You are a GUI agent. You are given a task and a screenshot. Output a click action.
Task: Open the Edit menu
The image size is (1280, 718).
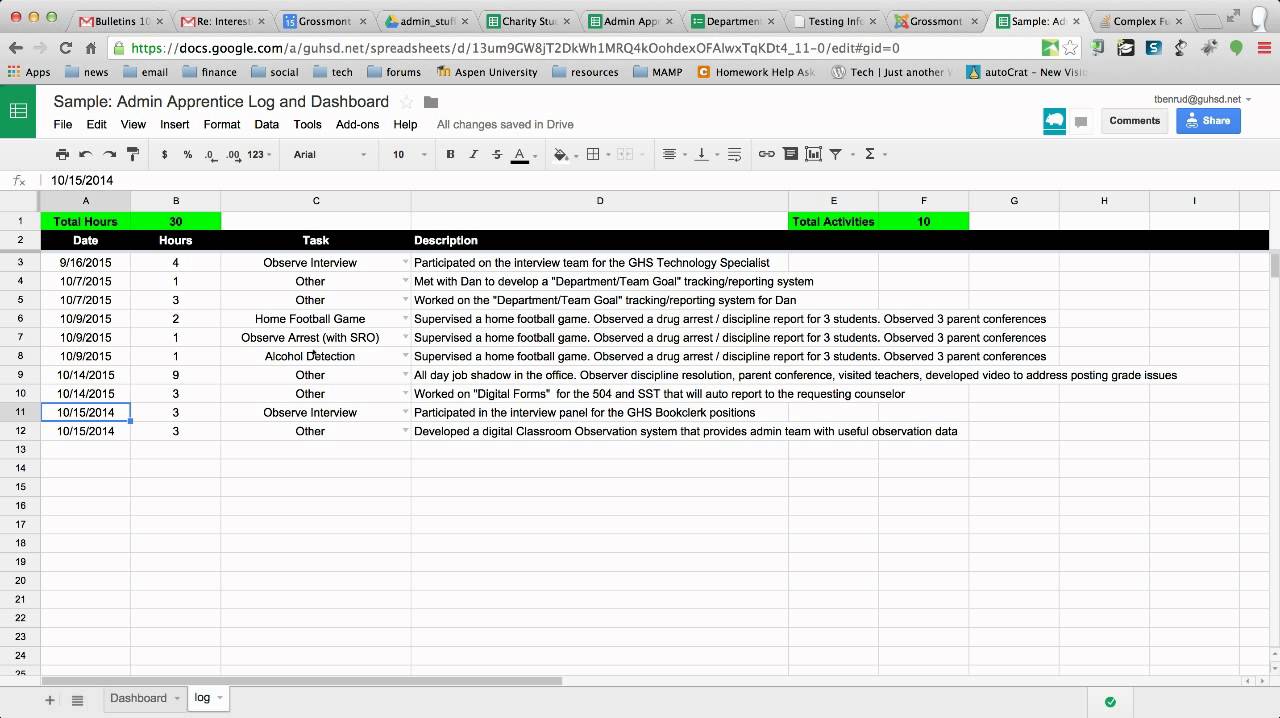pos(96,125)
